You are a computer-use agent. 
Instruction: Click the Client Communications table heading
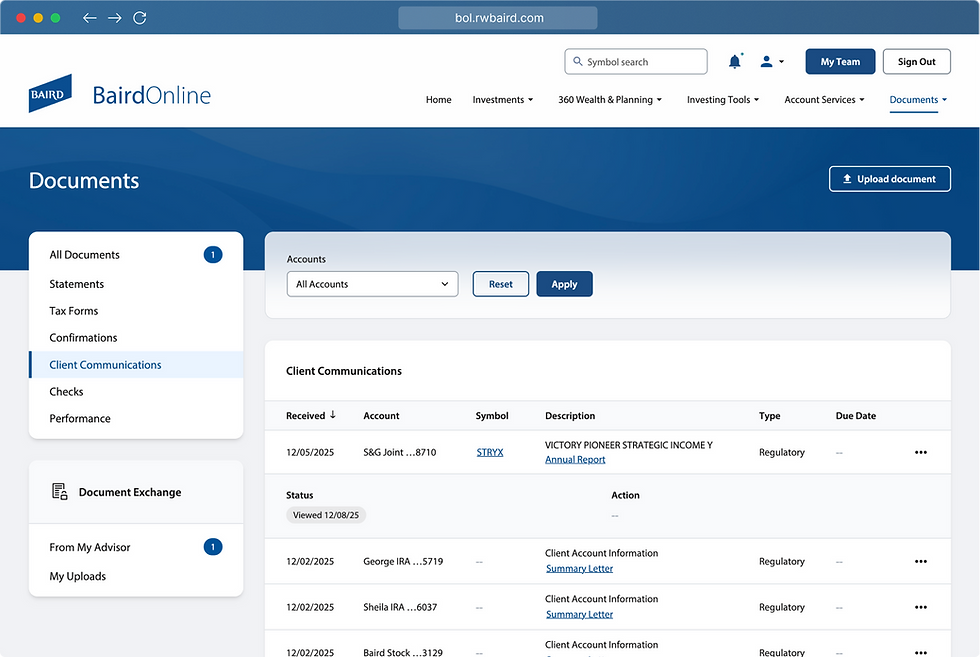344,371
